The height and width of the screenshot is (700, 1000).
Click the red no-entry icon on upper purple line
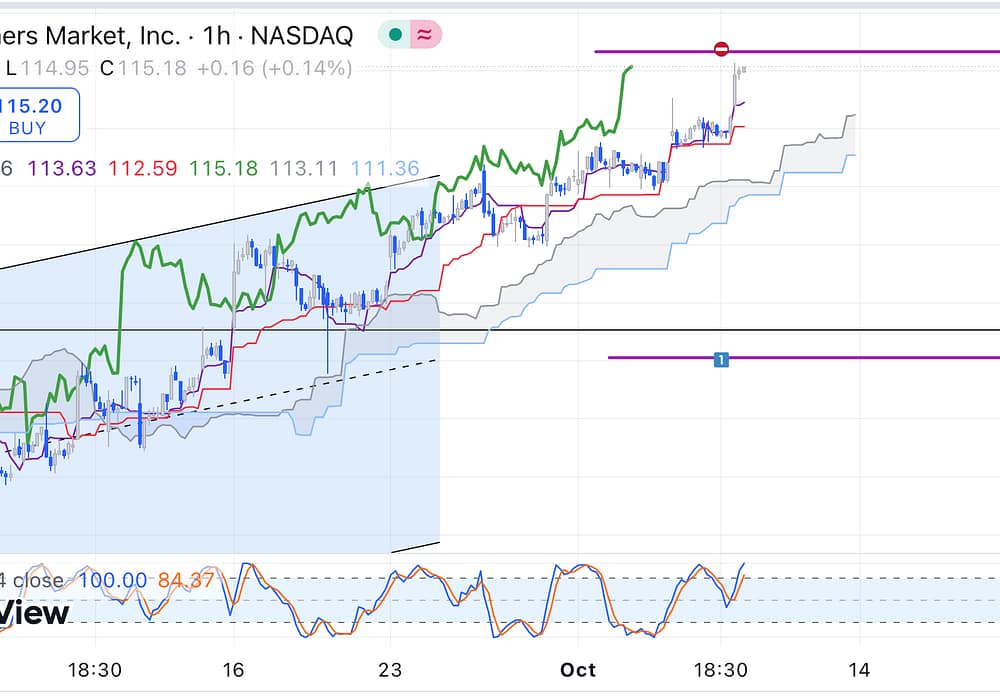point(722,50)
